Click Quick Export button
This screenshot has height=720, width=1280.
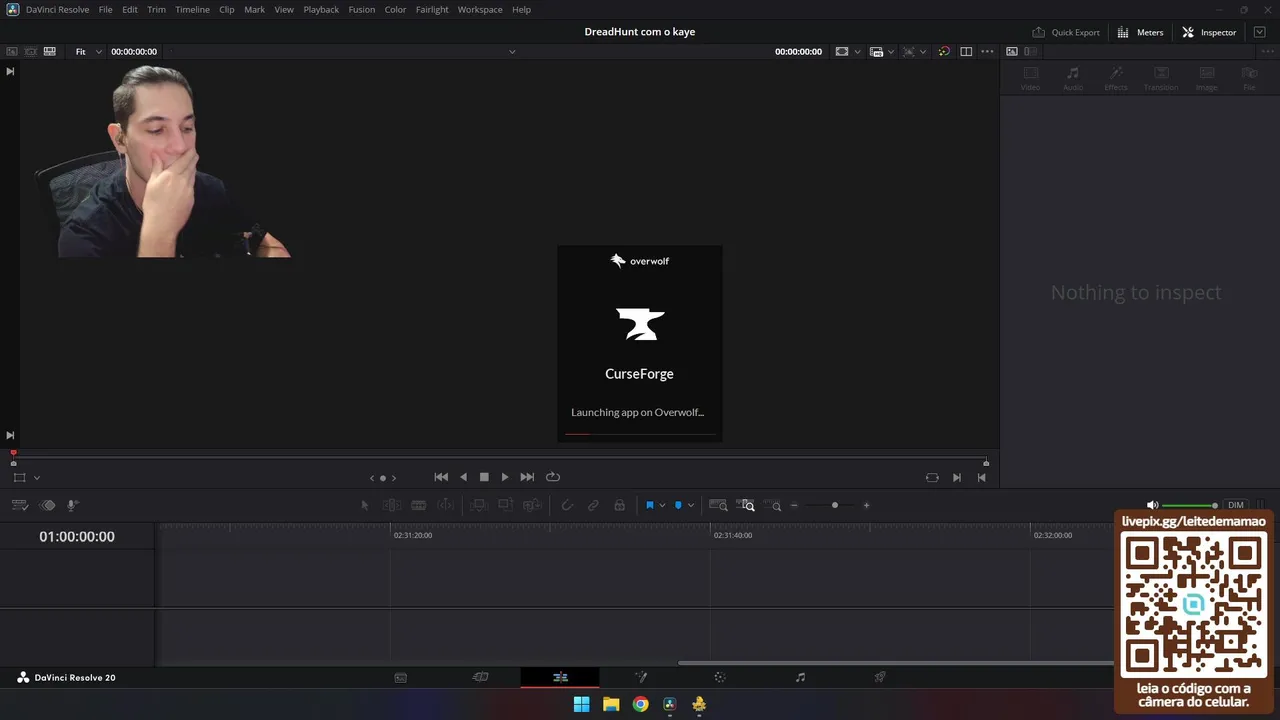1066,32
